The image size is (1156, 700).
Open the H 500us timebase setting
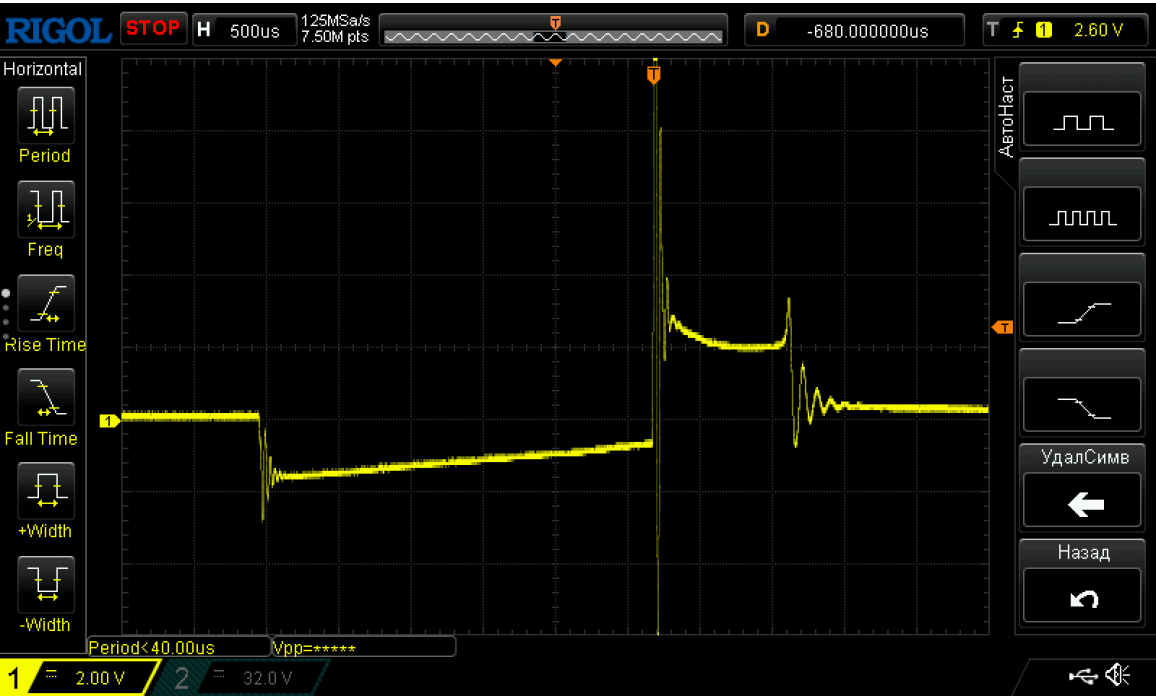242,30
